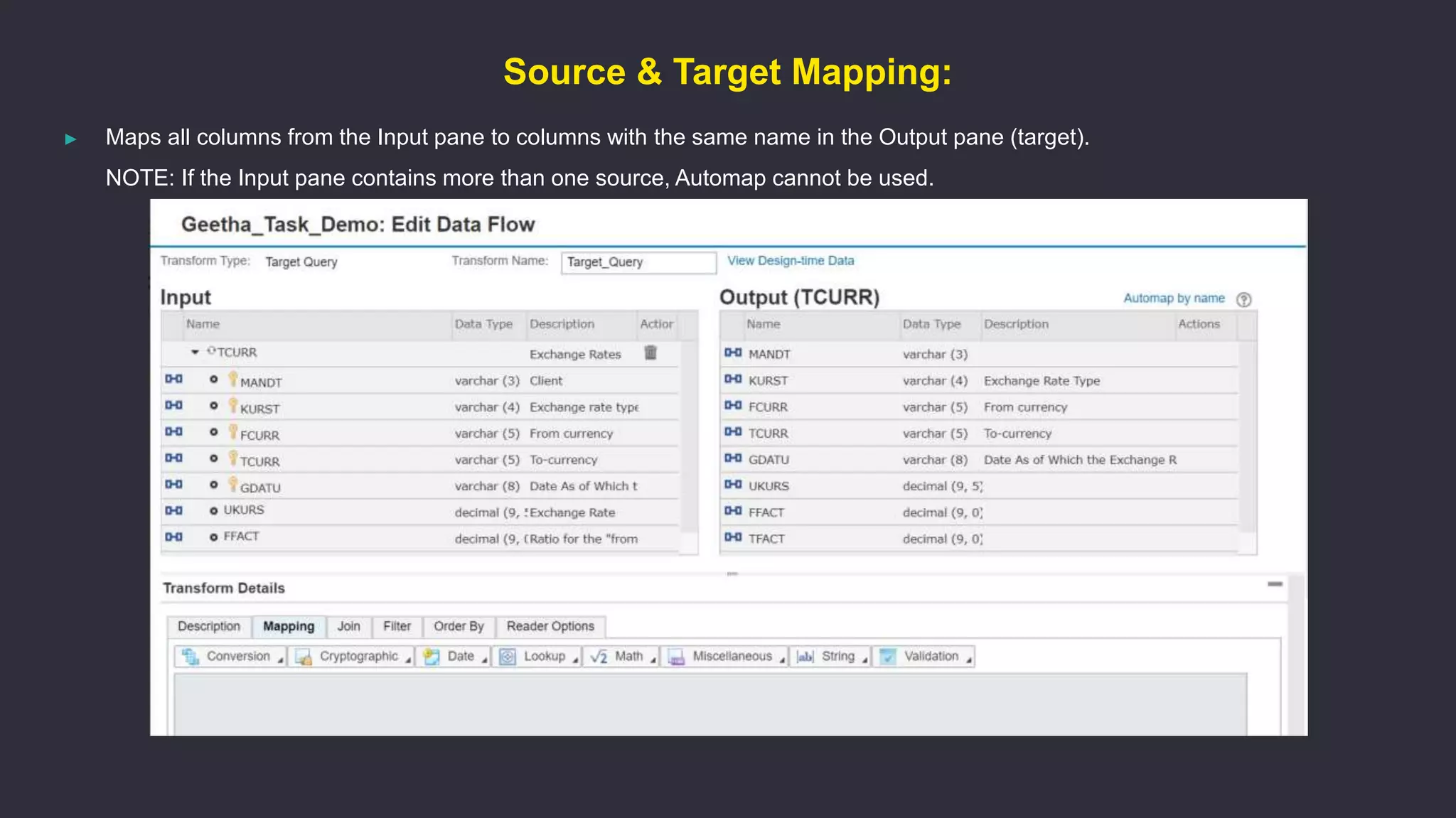Open the View Design-time Data link
Viewport: 1456px width, 818px height.
pyautogui.click(x=790, y=261)
